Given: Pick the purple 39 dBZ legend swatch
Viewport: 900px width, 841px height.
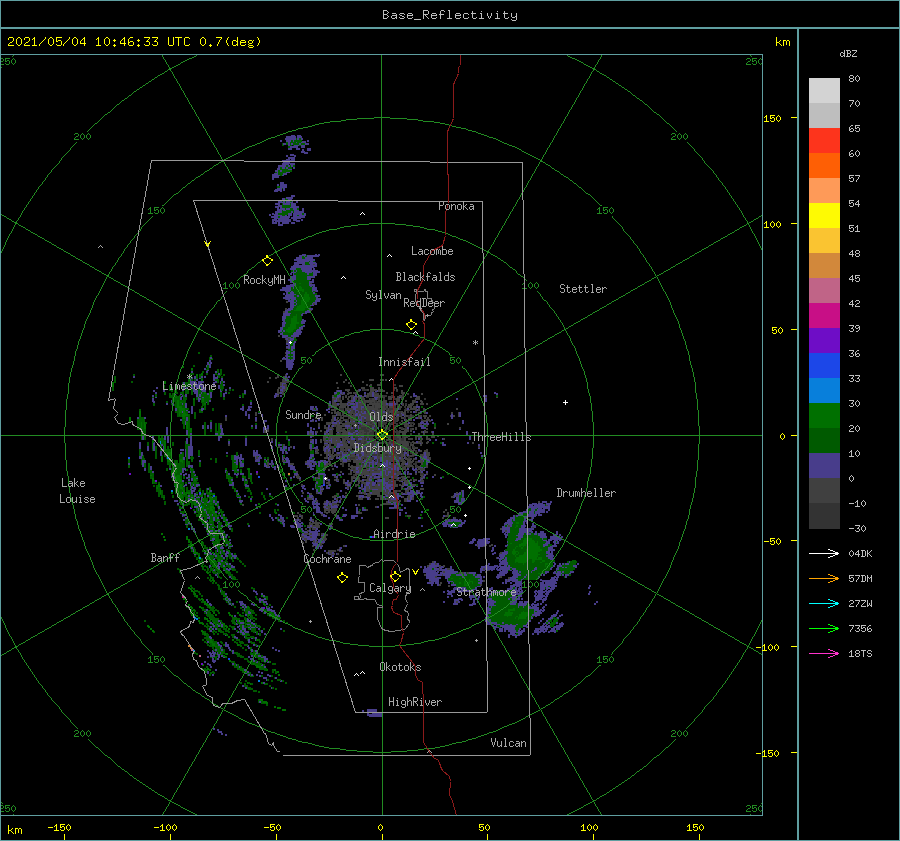Looking at the screenshot, I should (x=824, y=340).
